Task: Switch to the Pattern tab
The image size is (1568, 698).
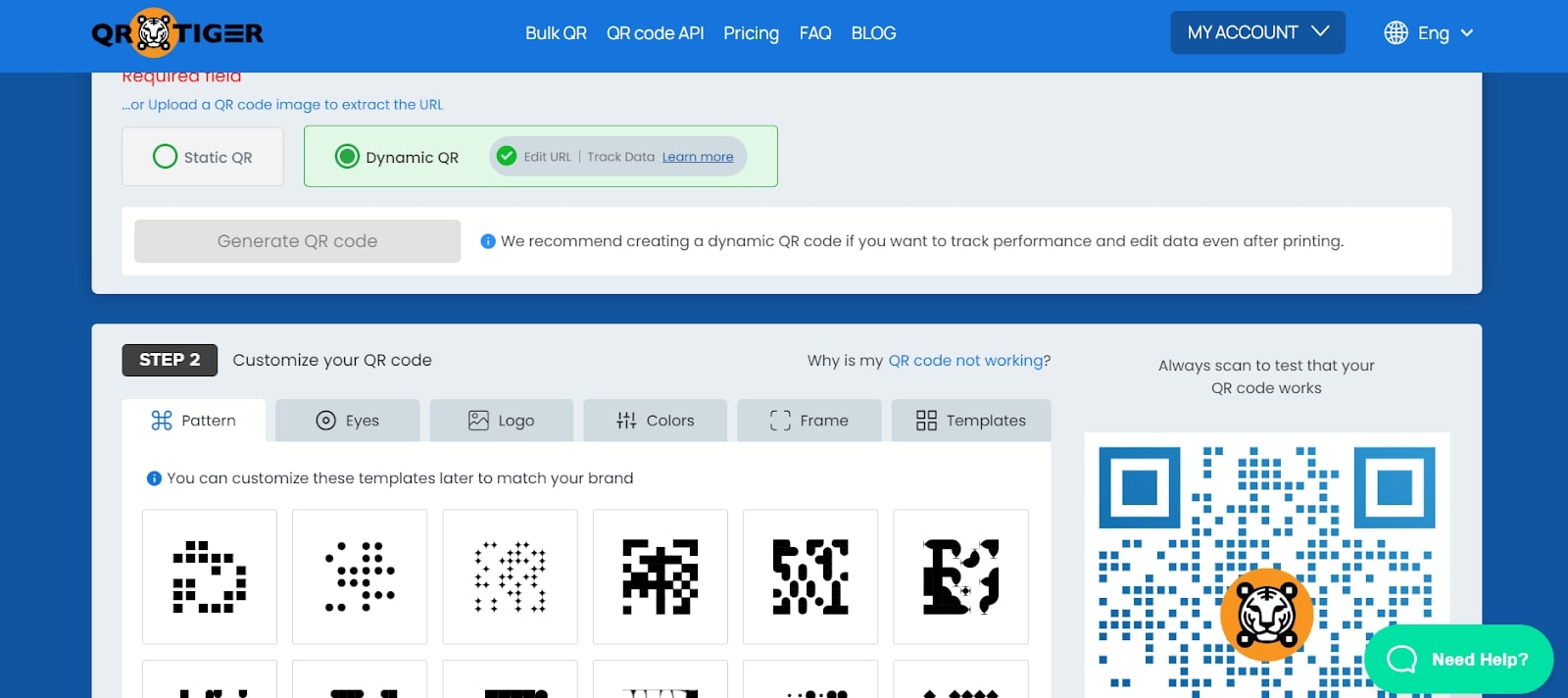Action: tap(194, 421)
